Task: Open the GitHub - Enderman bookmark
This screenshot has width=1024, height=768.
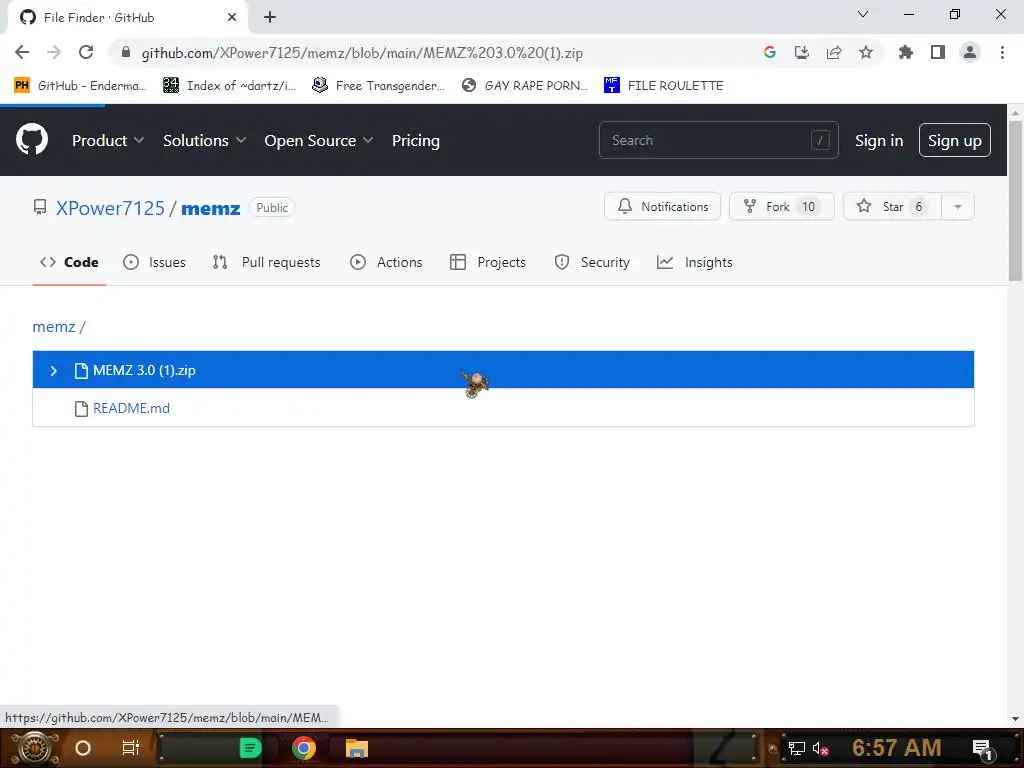Action: click(80, 86)
